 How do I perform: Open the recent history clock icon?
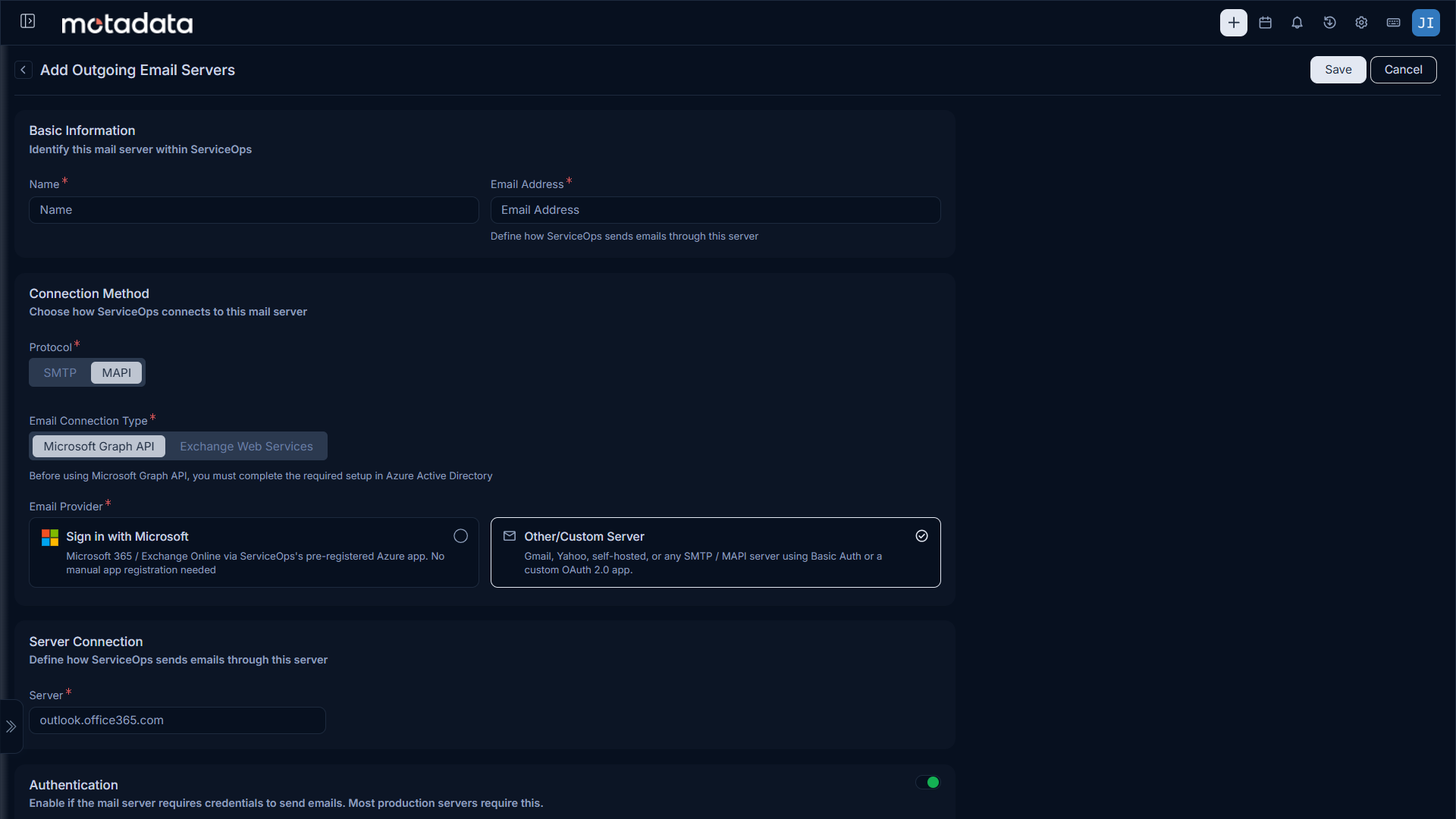click(1329, 23)
